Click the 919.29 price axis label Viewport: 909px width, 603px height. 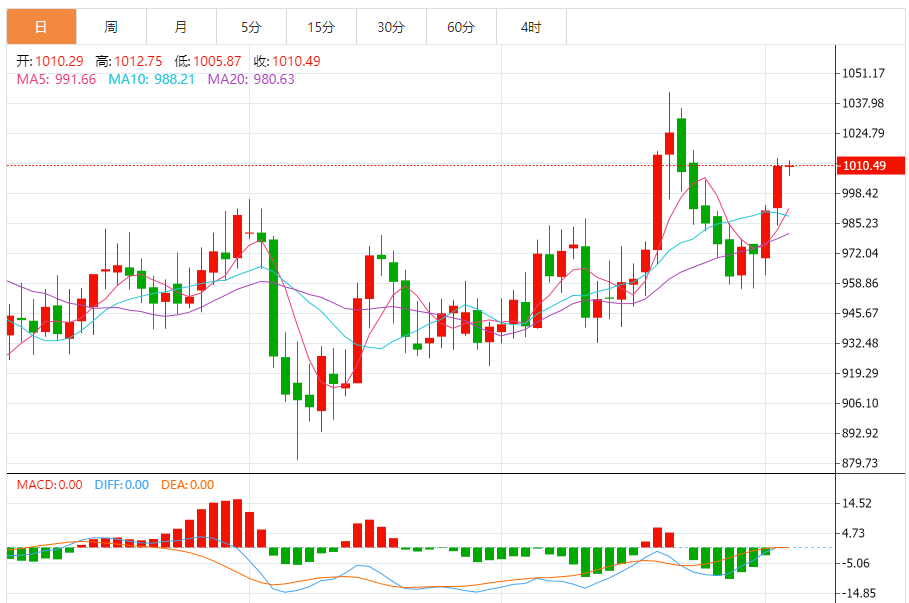coord(860,373)
